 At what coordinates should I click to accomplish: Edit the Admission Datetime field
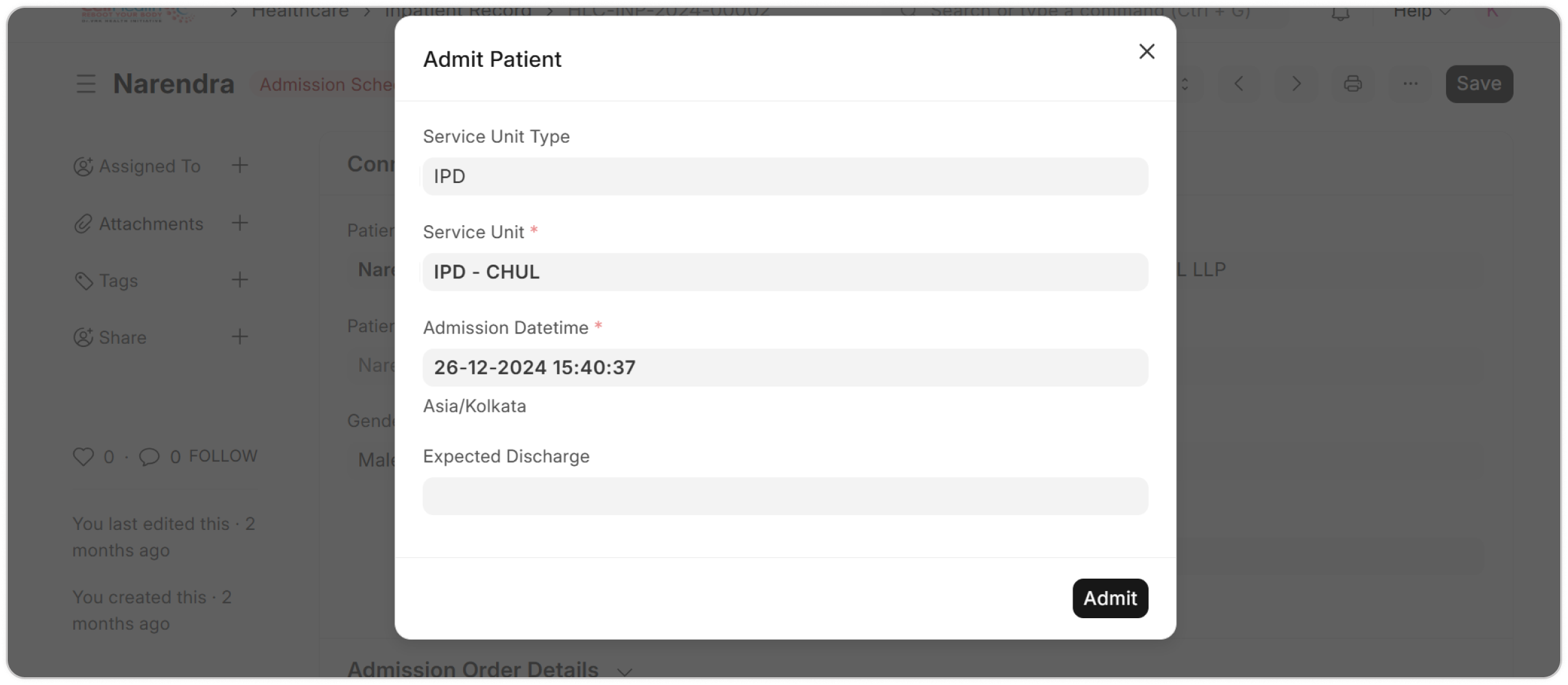(x=785, y=368)
